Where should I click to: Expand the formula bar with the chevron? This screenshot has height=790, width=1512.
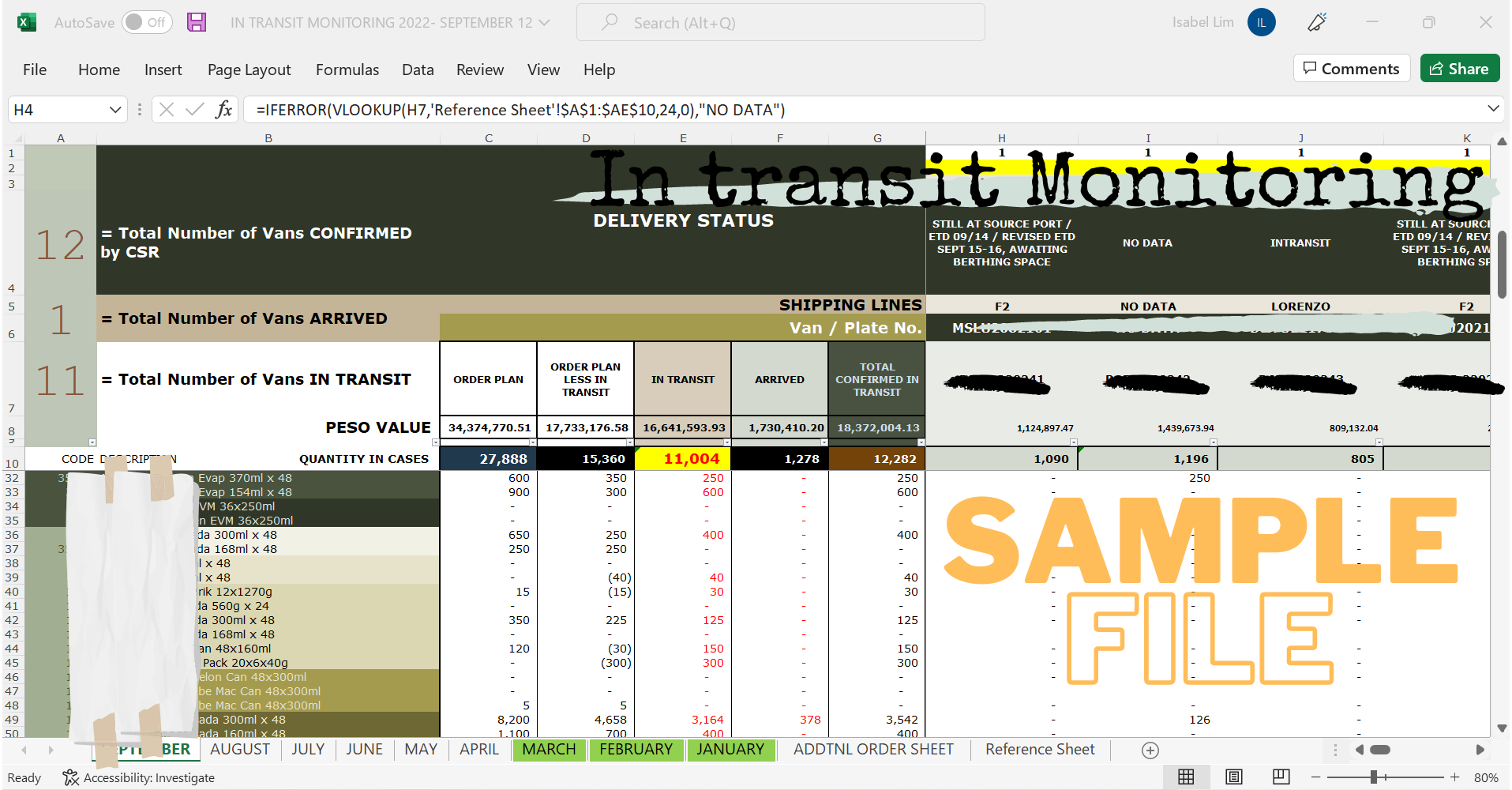1493,108
